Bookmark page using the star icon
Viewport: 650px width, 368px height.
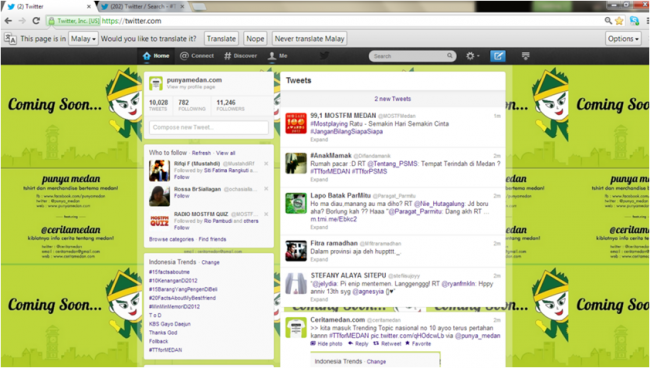[619, 21]
